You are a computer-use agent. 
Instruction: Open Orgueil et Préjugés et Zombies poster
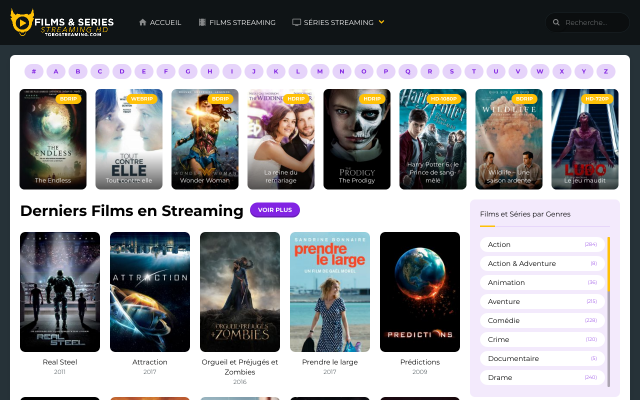(x=240, y=292)
